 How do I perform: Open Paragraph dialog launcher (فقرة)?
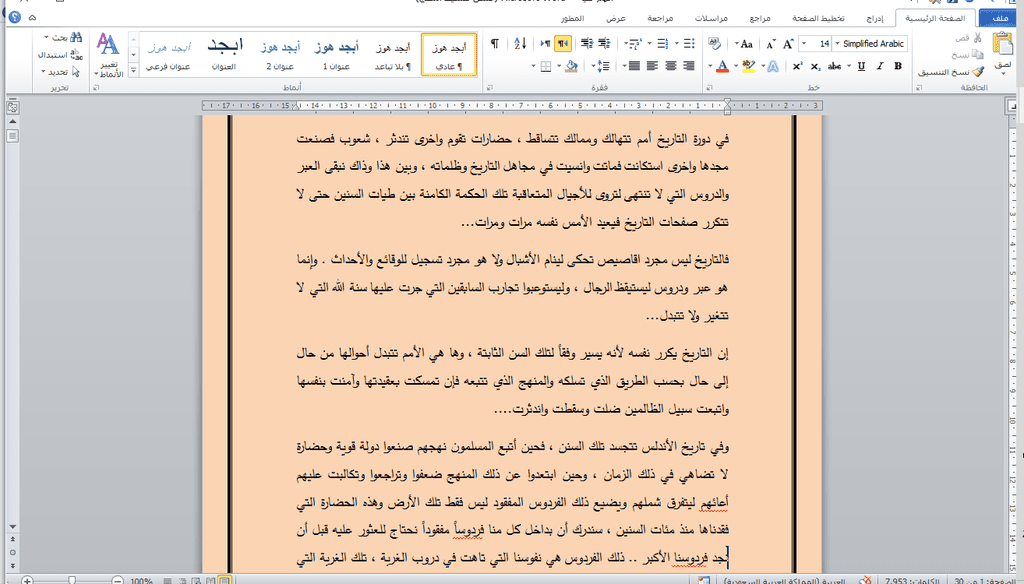click(490, 87)
